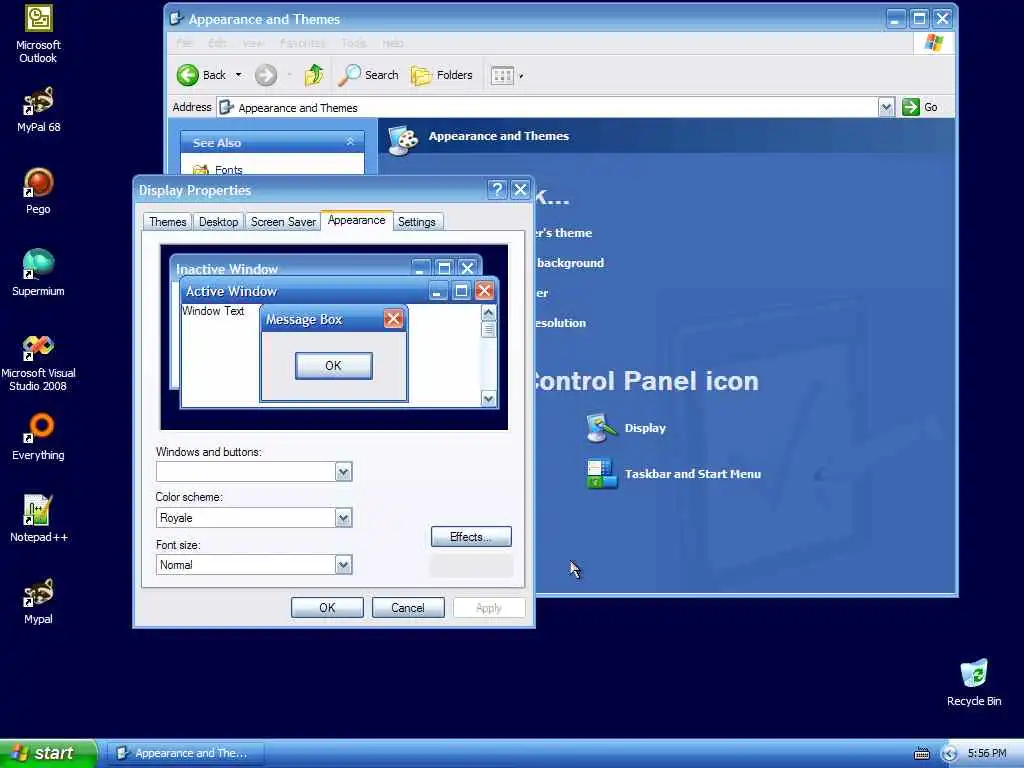The width and height of the screenshot is (1024, 768).
Task: Click the help question mark in Display Properties
Action: (497, 190)
